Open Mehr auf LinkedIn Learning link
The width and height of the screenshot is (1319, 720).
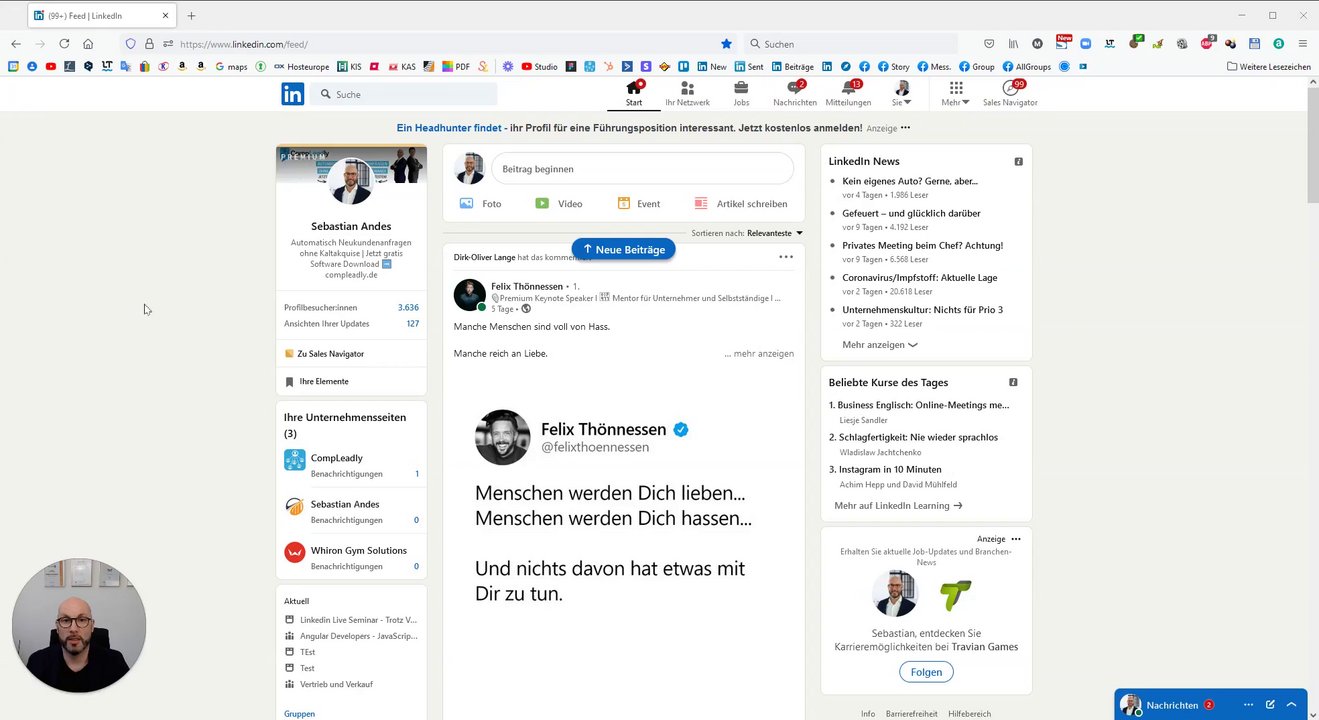[898, 505]
